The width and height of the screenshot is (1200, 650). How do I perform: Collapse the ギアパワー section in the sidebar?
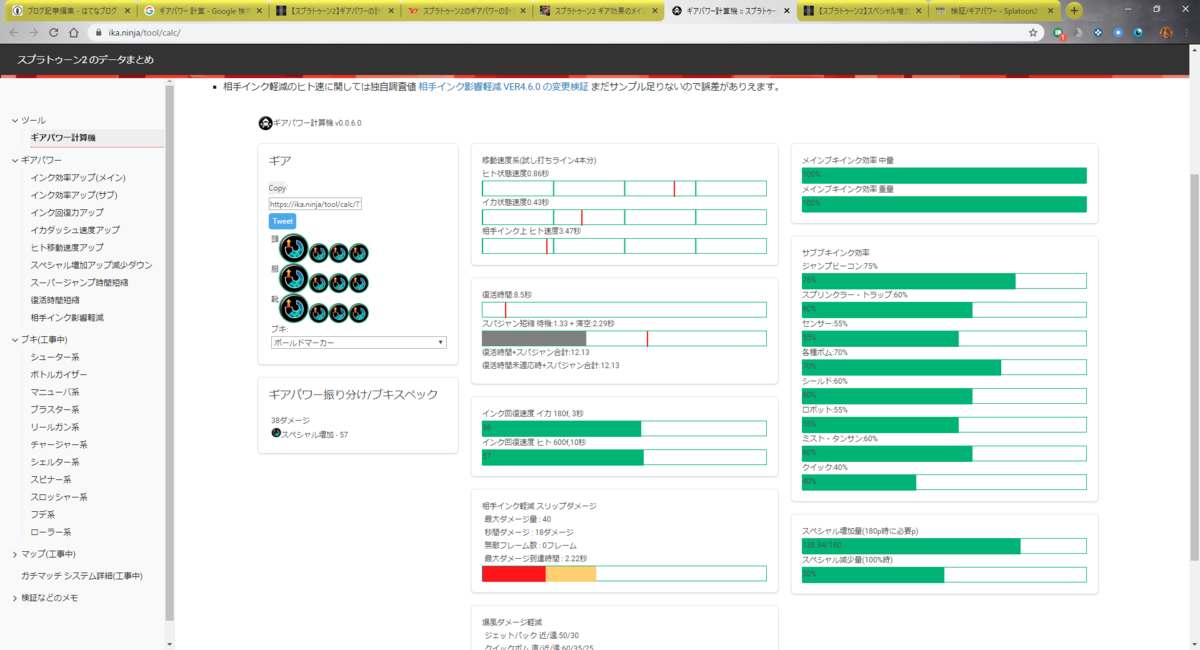point(14,160)
